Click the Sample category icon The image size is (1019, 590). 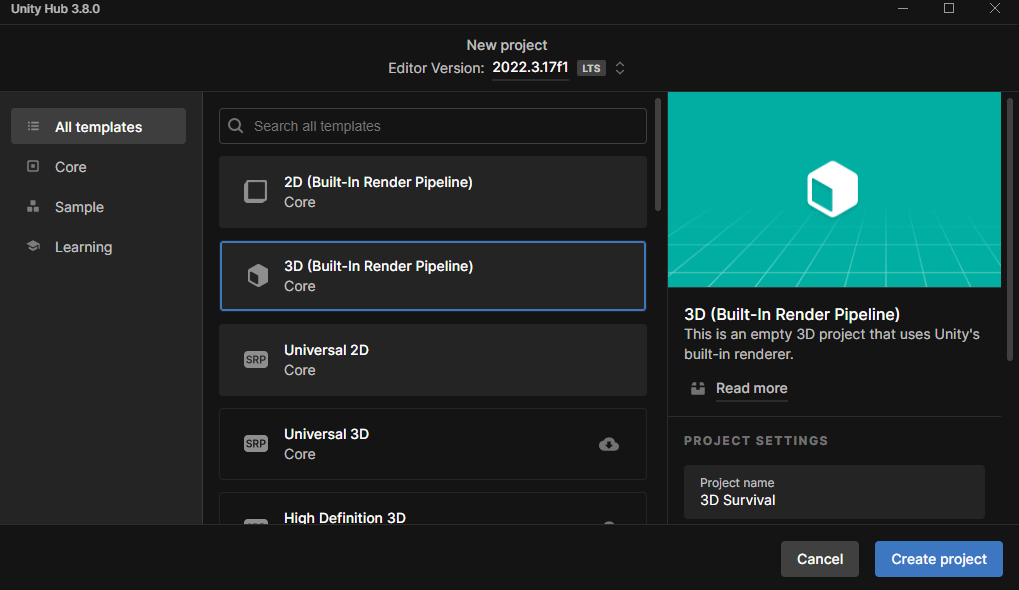33,207
